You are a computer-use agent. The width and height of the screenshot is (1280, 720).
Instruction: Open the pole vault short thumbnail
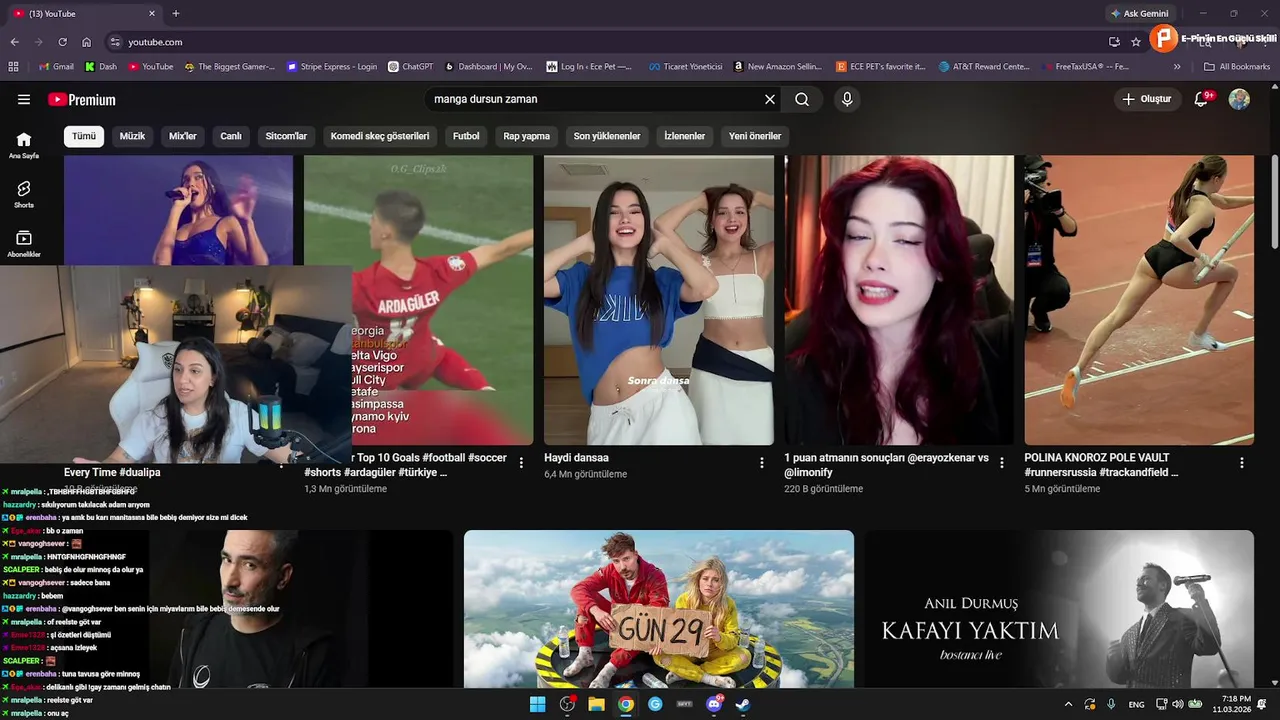coord(1139,300)
